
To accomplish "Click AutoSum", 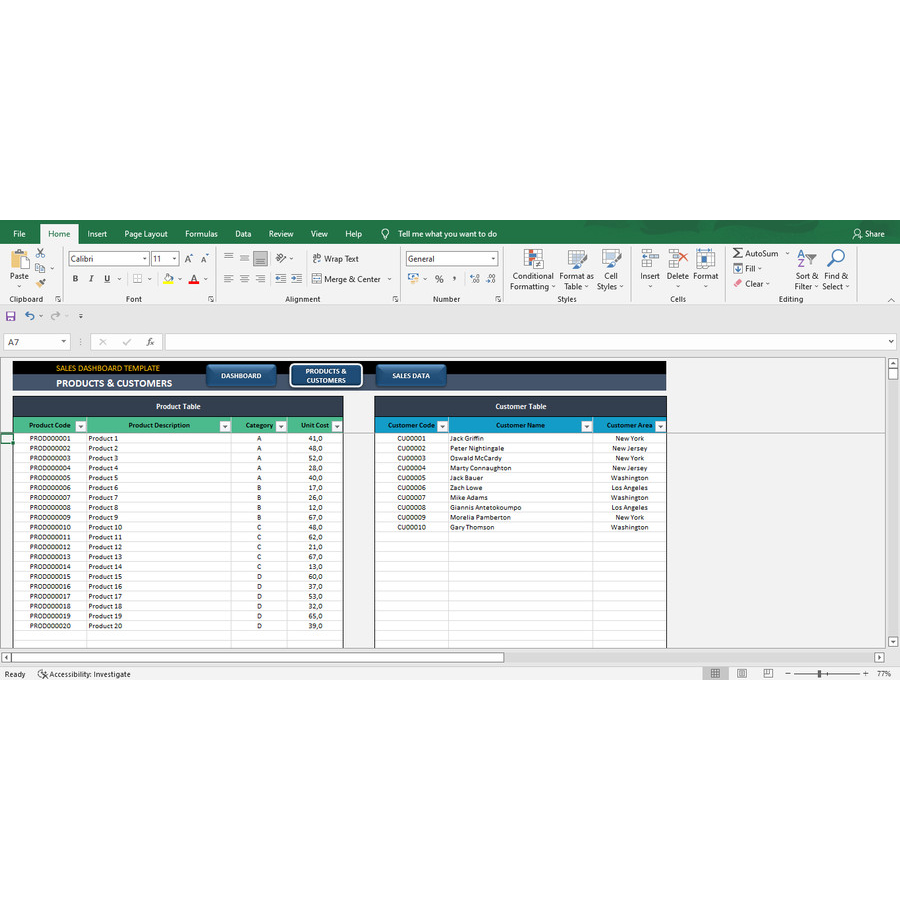I will (755, 253).
